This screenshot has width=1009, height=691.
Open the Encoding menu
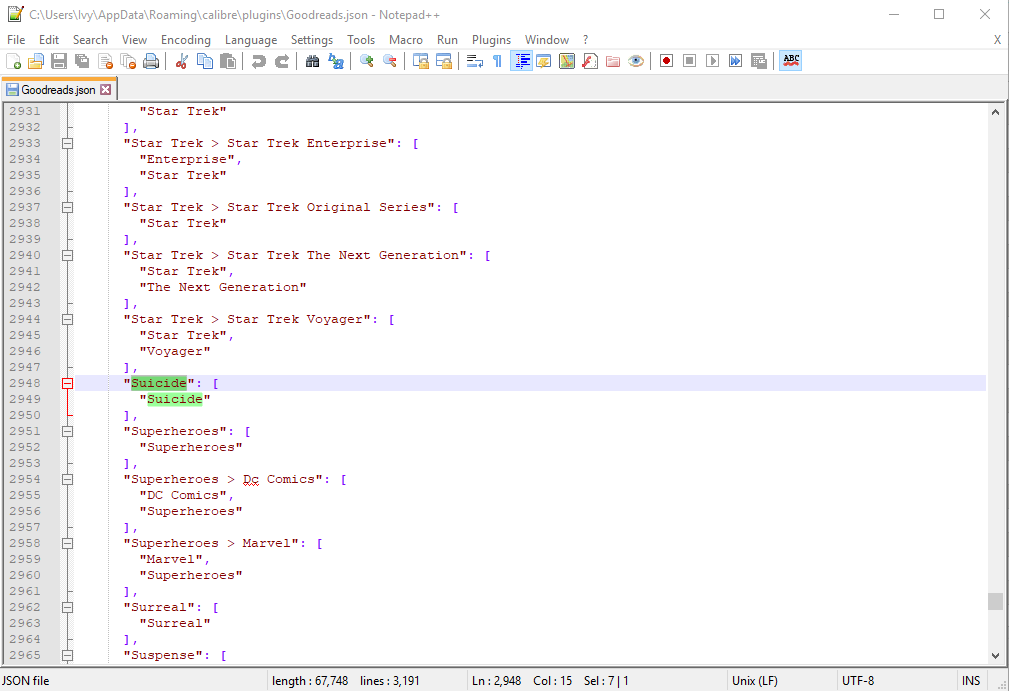click(x=185, y=40)
